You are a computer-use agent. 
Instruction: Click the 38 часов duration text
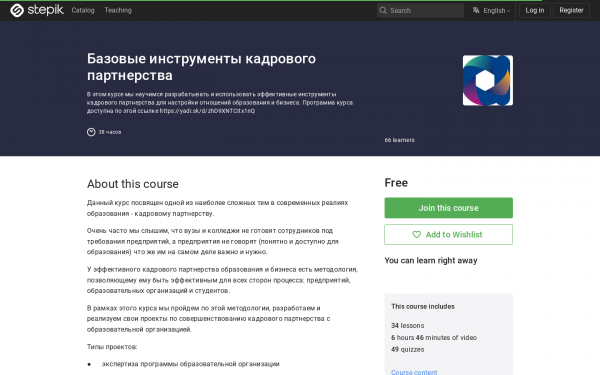coord(110,132)
